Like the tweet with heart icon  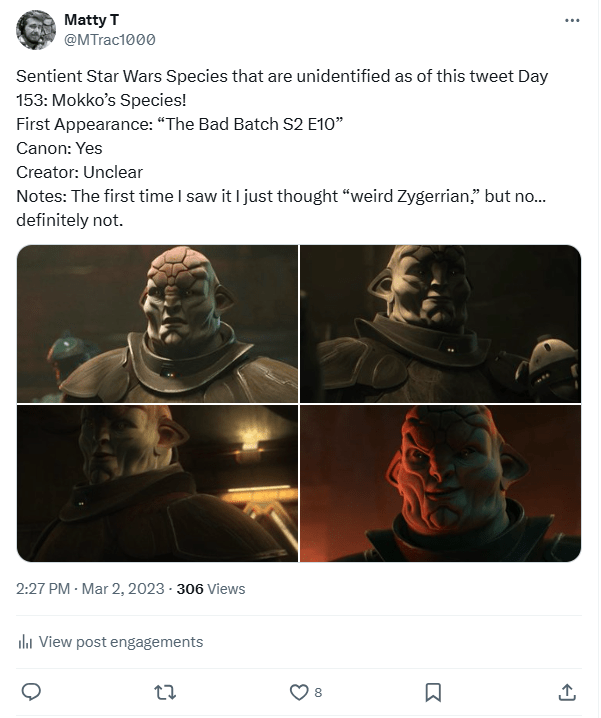tap(298, 691)
